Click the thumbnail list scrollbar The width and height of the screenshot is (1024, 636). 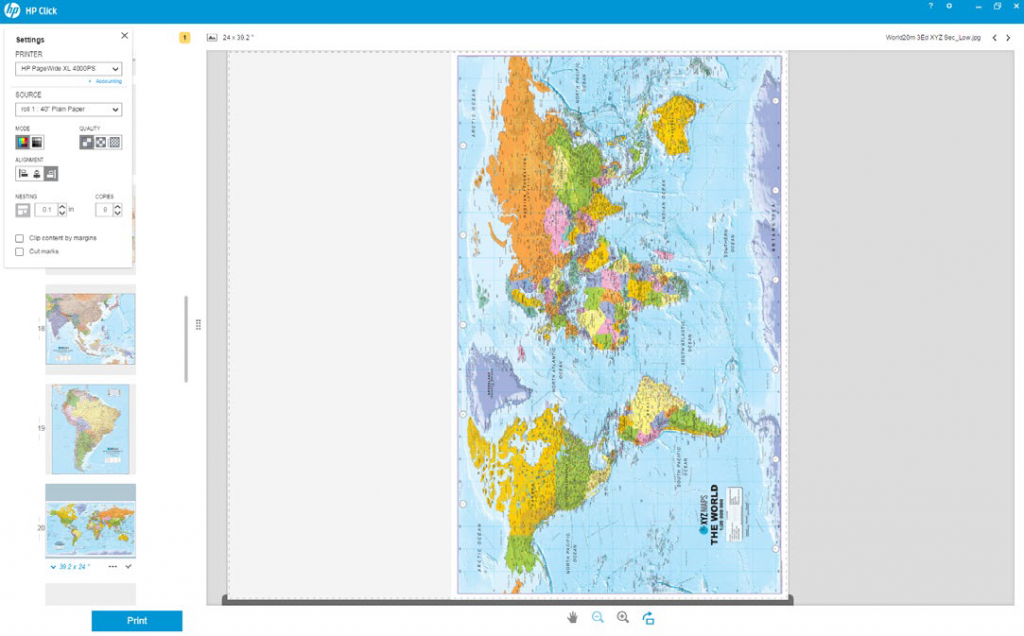tap(186, 339)
